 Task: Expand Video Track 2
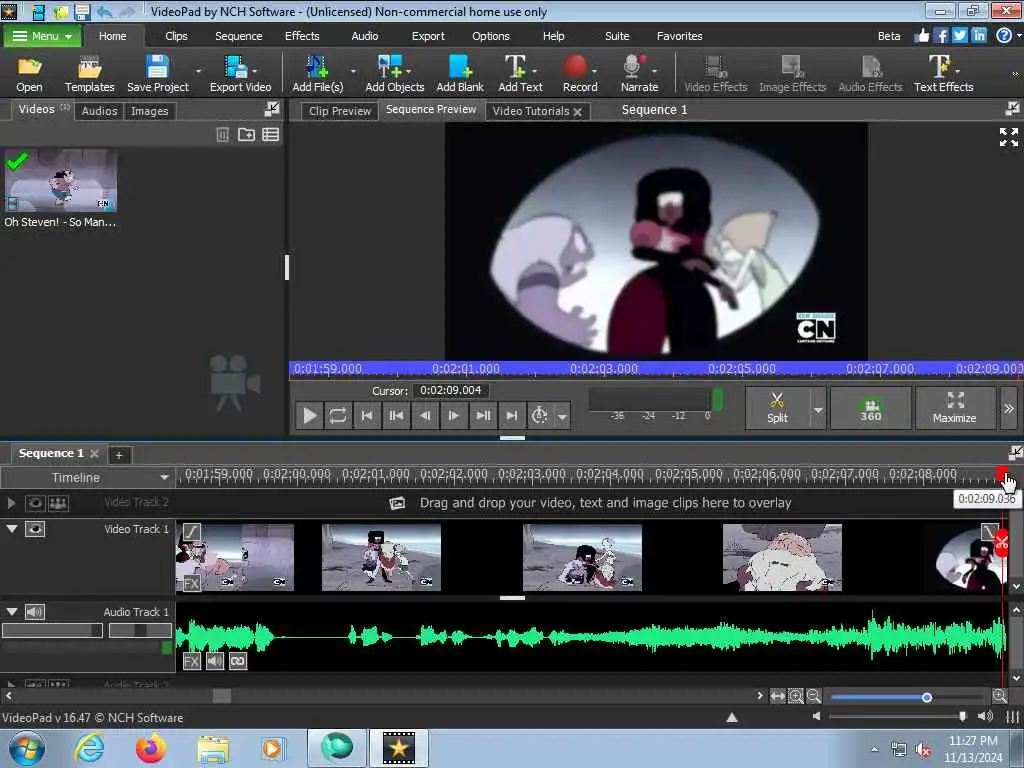[x=11, y=502]
